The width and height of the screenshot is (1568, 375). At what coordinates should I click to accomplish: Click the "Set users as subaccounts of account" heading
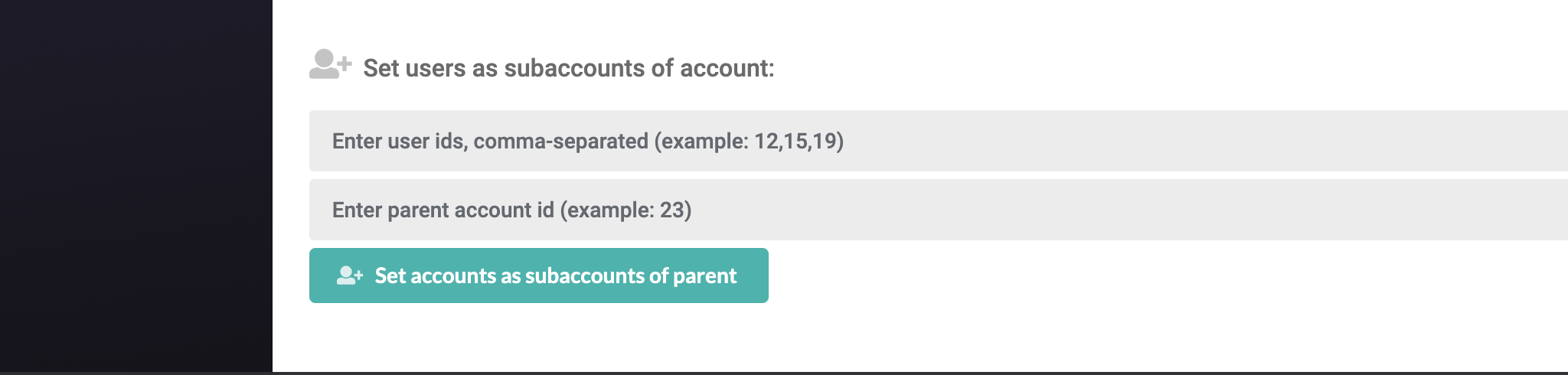click(568, 68)
